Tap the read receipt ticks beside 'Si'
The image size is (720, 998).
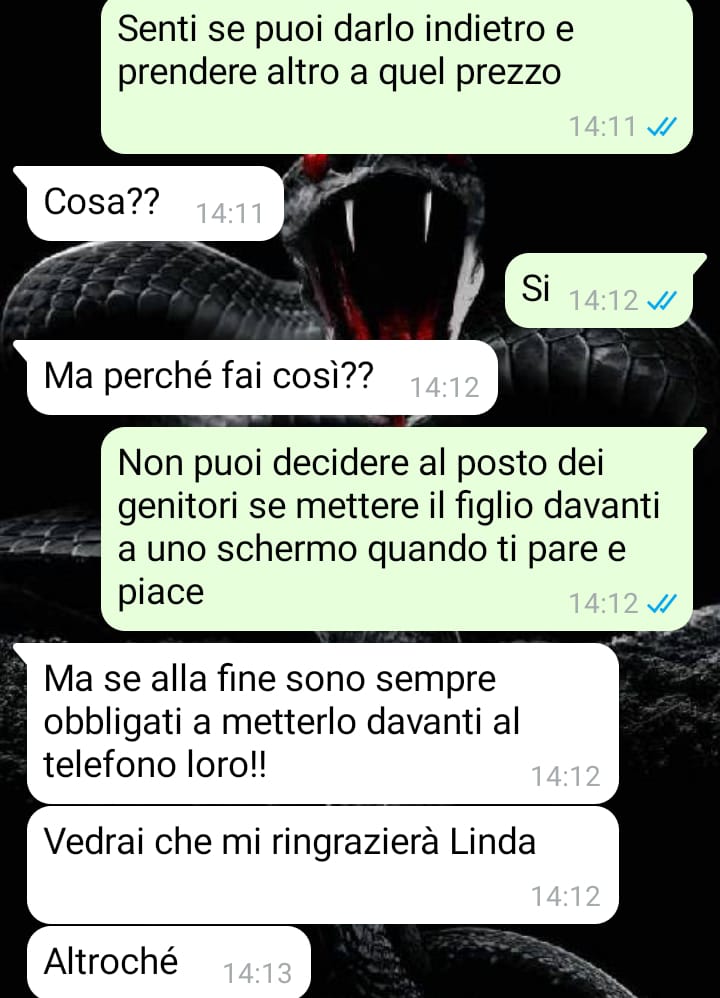click(661, 300)
